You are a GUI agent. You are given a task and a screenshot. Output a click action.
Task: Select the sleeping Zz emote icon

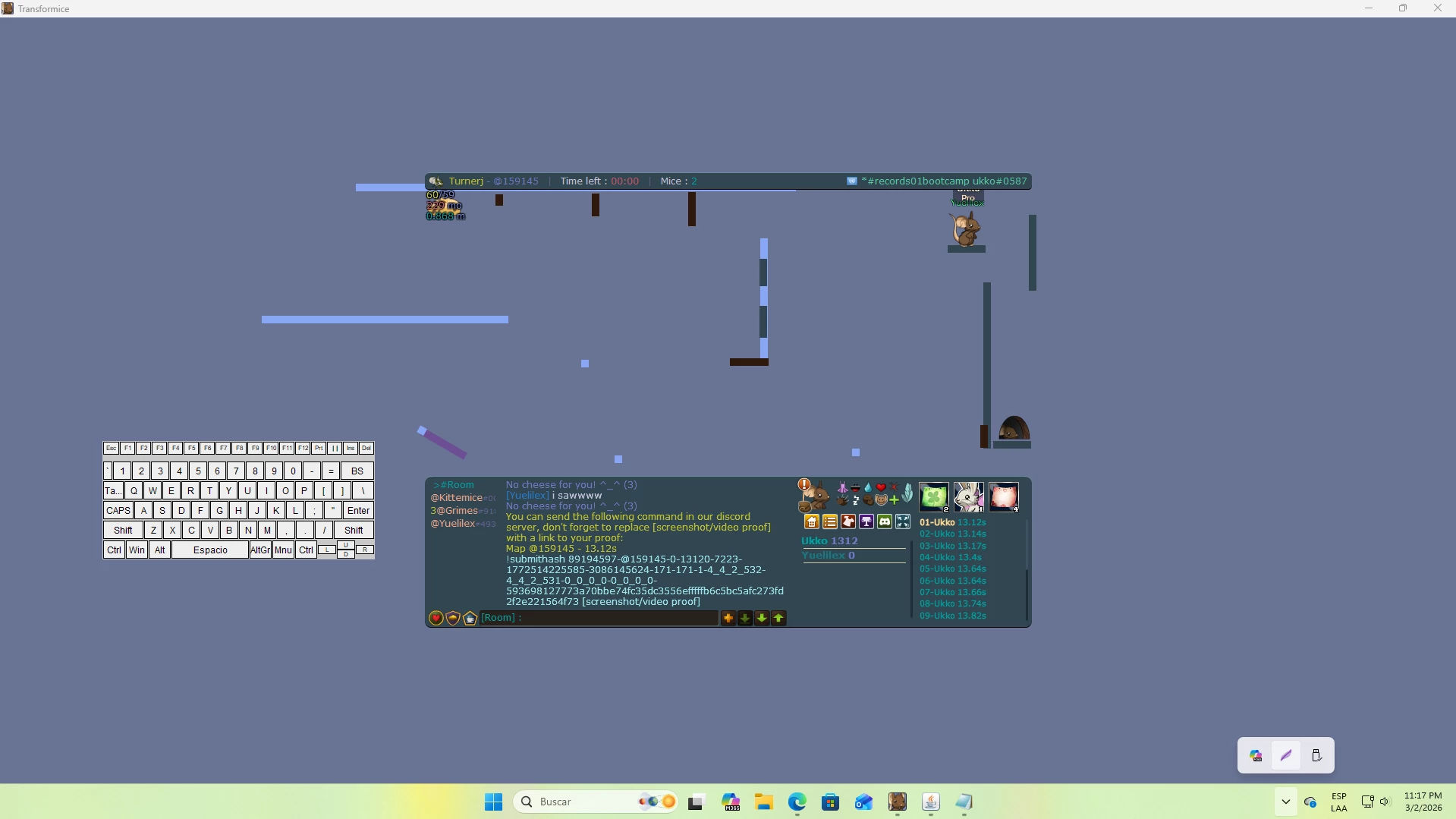click(x=856, y=500)
